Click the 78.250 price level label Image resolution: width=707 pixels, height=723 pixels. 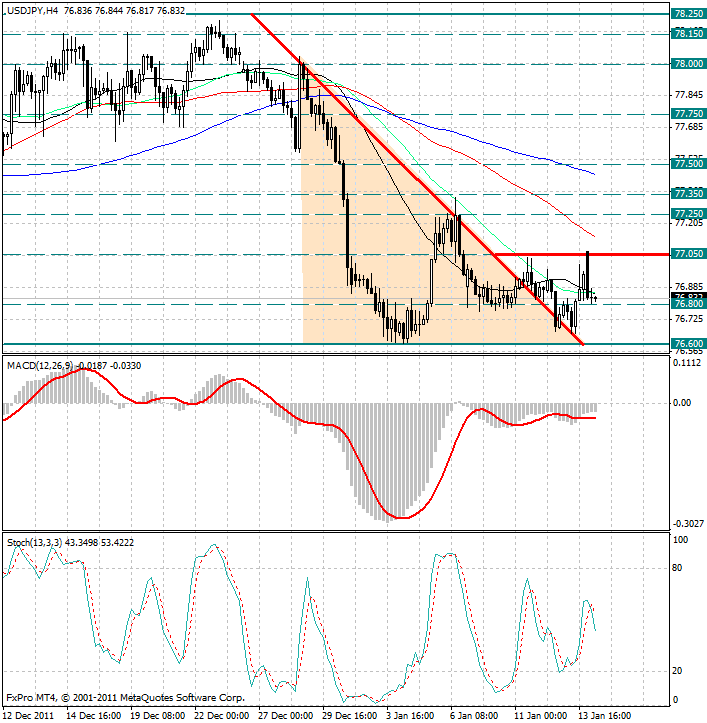coord(687,14)
